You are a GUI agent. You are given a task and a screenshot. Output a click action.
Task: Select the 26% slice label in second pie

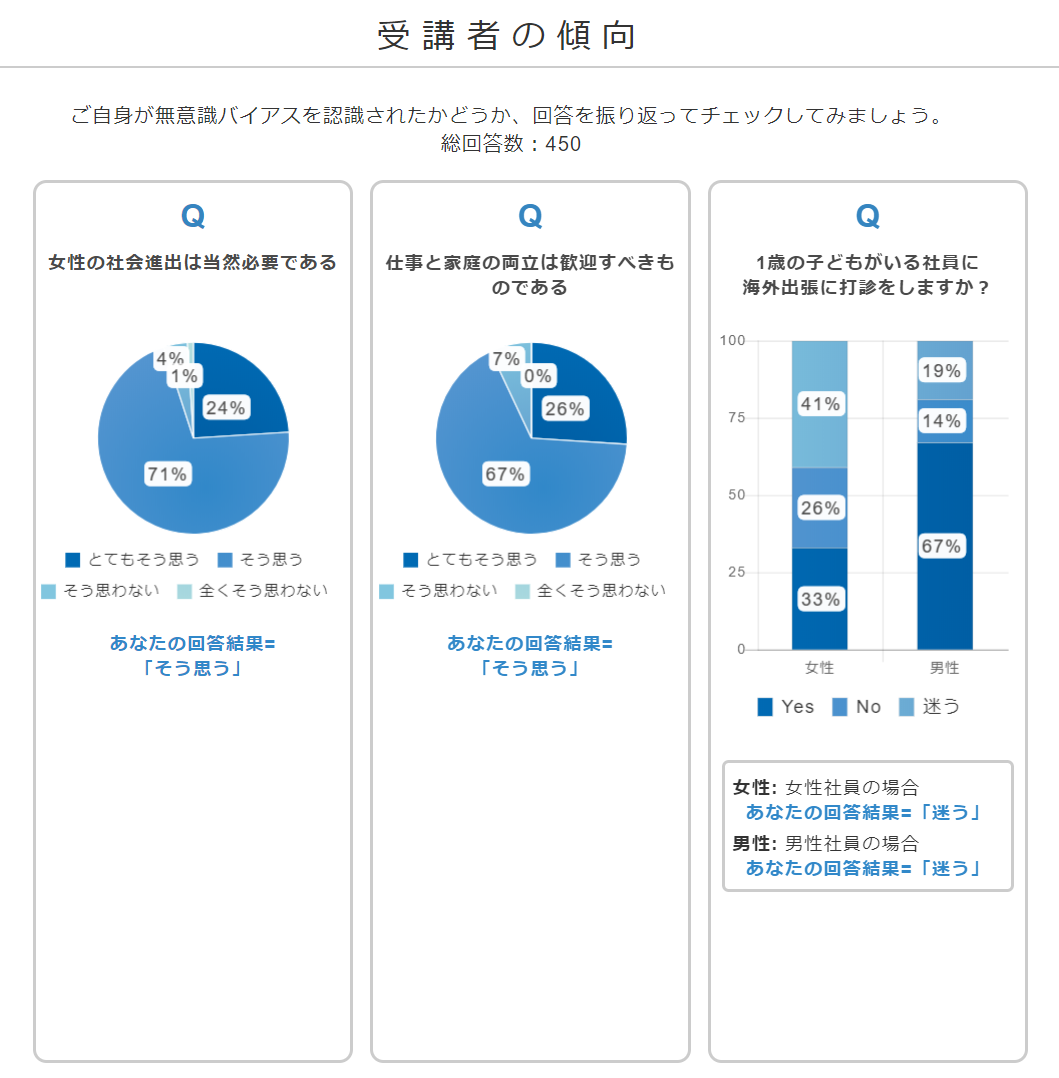click(565, 408)
